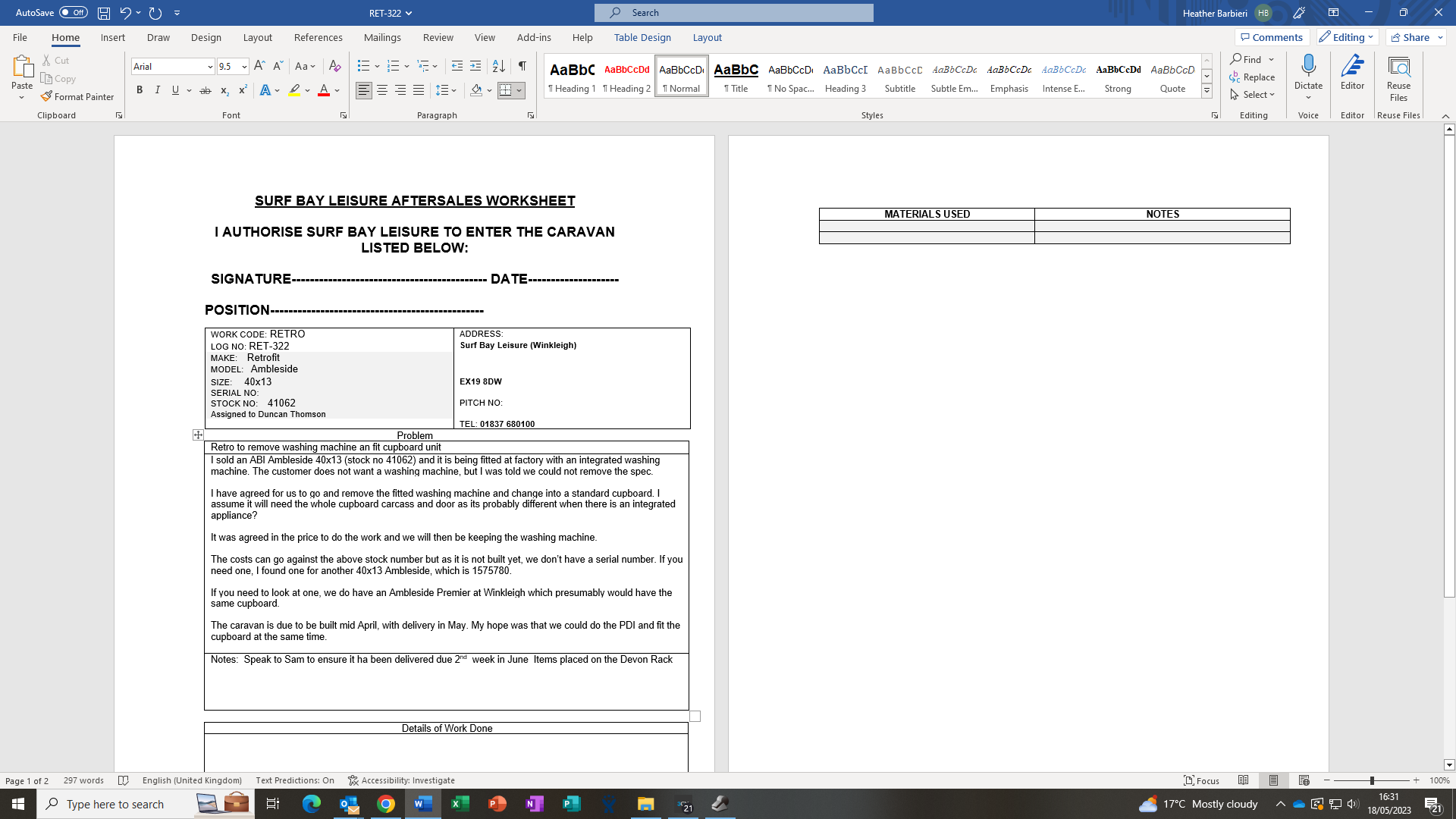
Task: Toggle the AutoSave switch
Action: (x=74, y=13)
